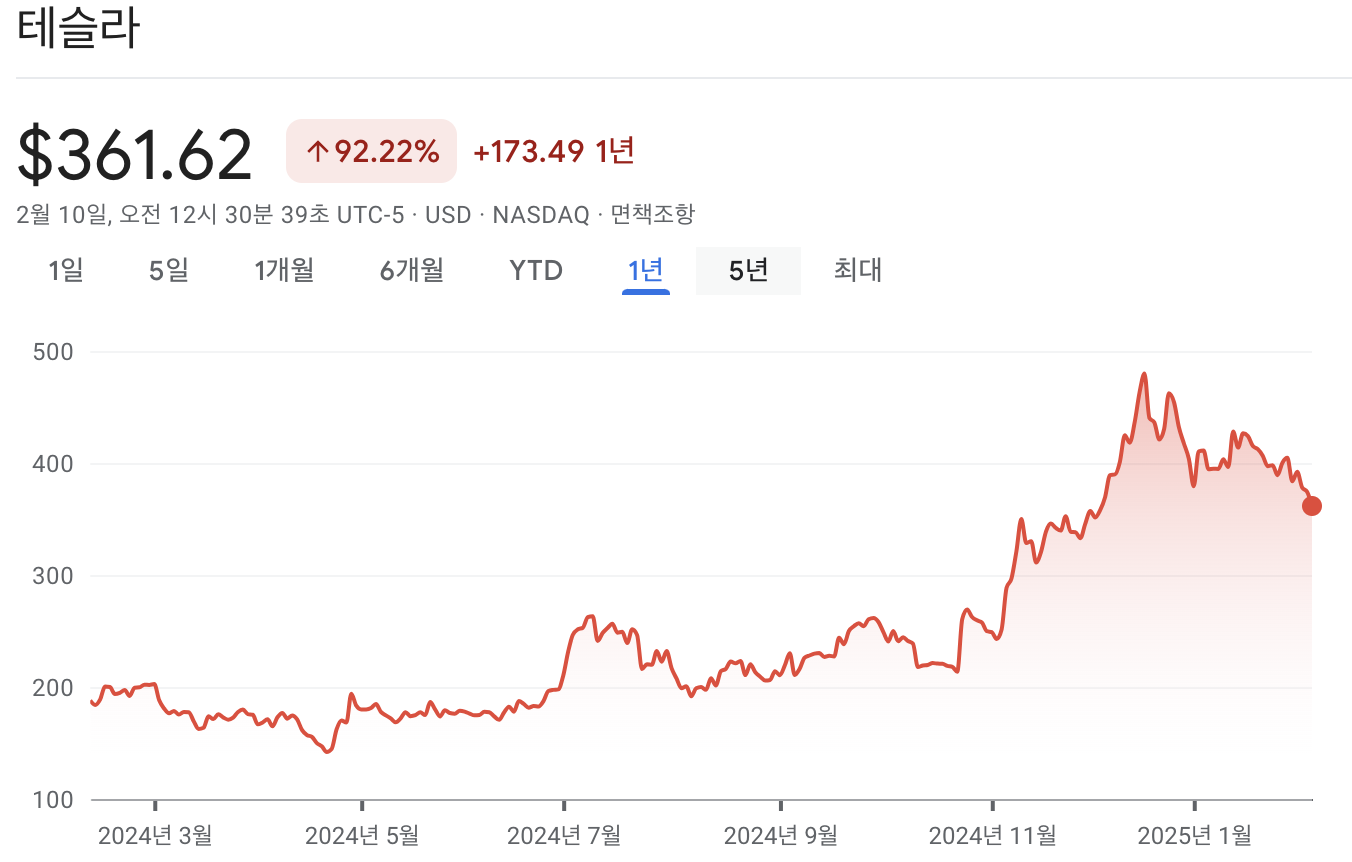Click the NASDAQ exchange label
This screenshot has height=862, width=1352.
pyautogui.click(x=540, y=214)
